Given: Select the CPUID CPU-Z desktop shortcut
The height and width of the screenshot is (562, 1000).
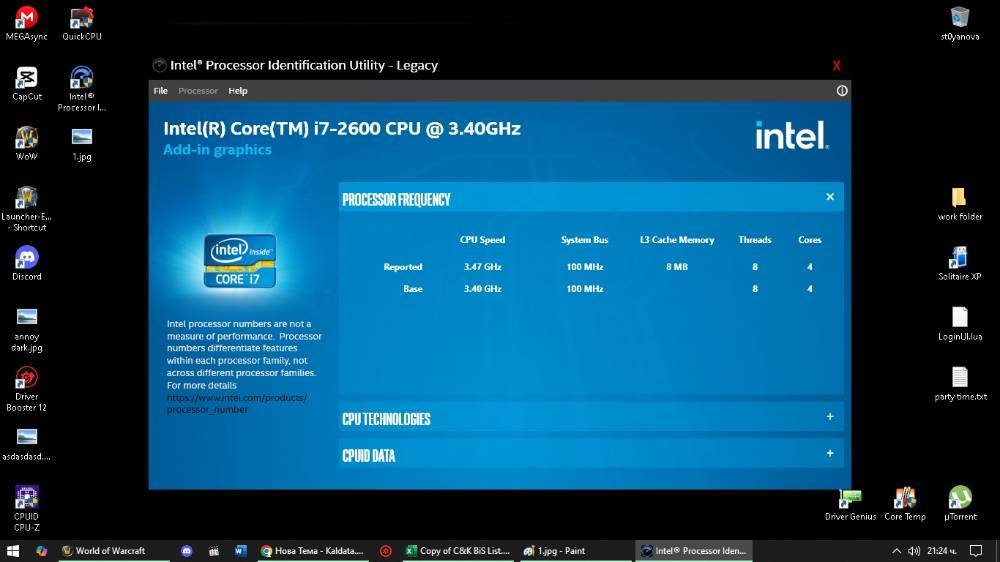Looking at the screenshot, I should (x=26, y=508).
